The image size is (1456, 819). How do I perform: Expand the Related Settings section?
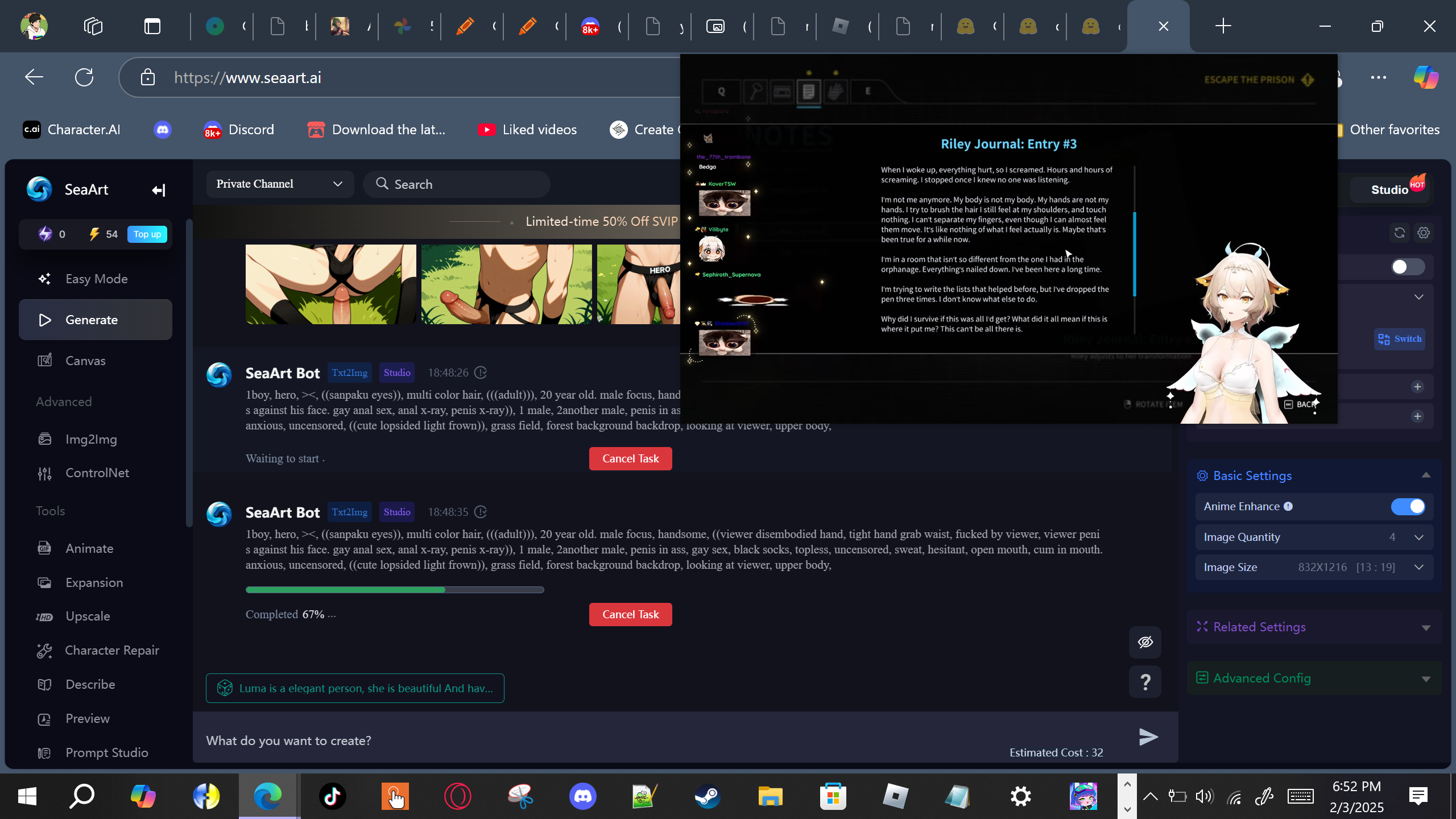point(1314,627)
